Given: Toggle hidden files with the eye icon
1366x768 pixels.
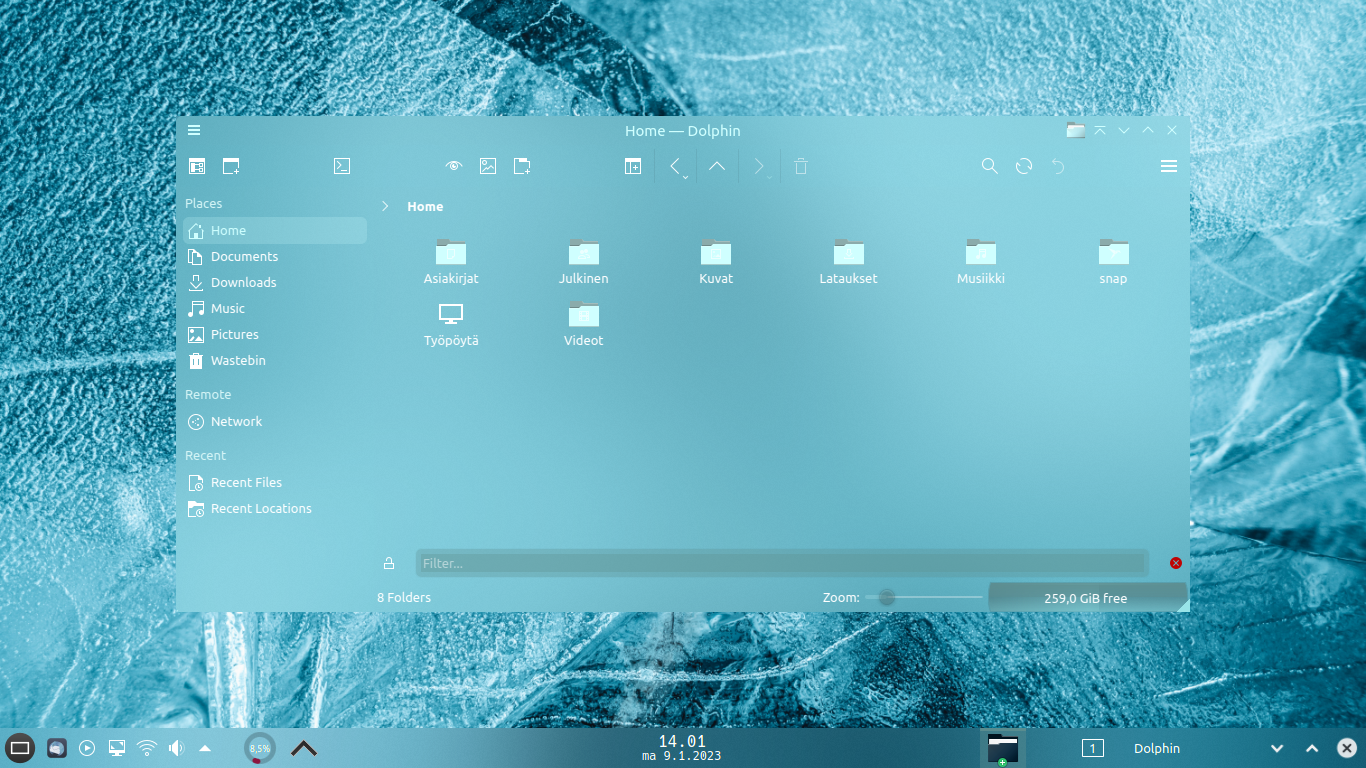Looking at the screenshot, I should [x=454, y=166].
